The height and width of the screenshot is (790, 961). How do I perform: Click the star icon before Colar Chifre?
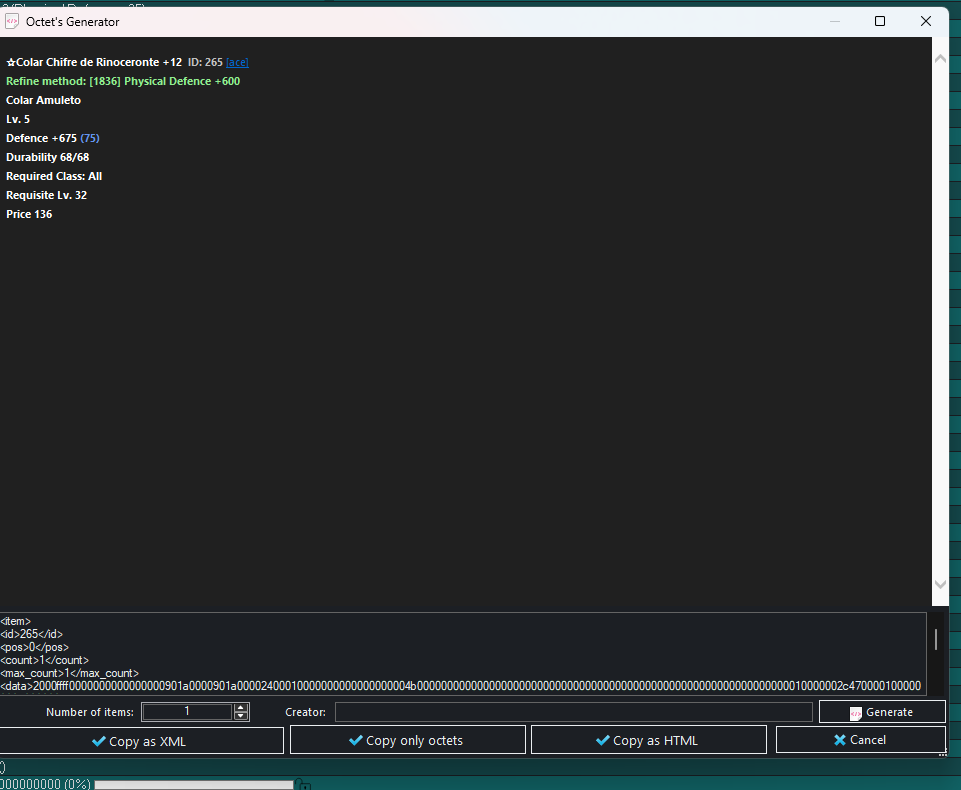click(x=11, y=63)
